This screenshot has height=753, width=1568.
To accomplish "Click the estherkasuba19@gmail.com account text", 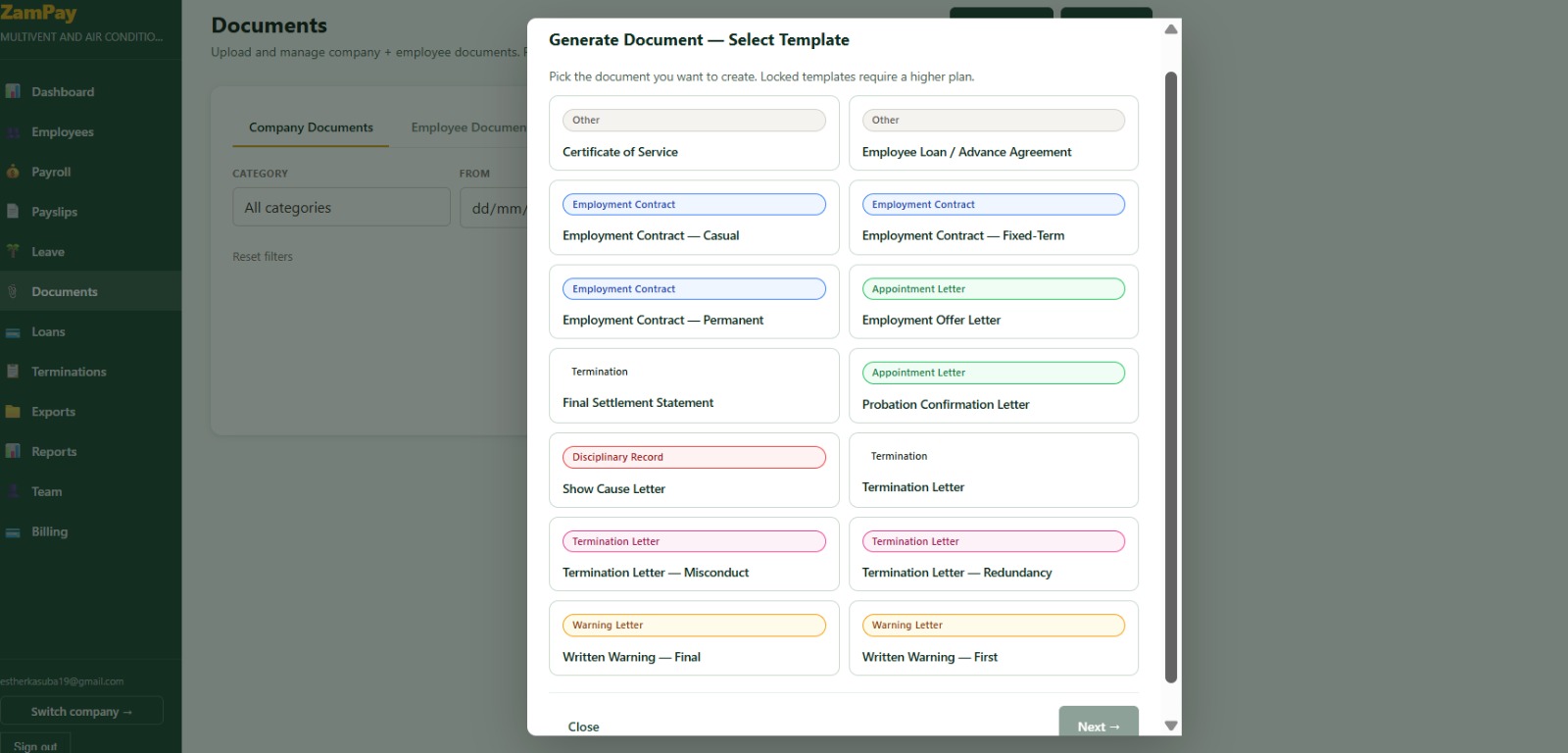I will pos(62,681).
